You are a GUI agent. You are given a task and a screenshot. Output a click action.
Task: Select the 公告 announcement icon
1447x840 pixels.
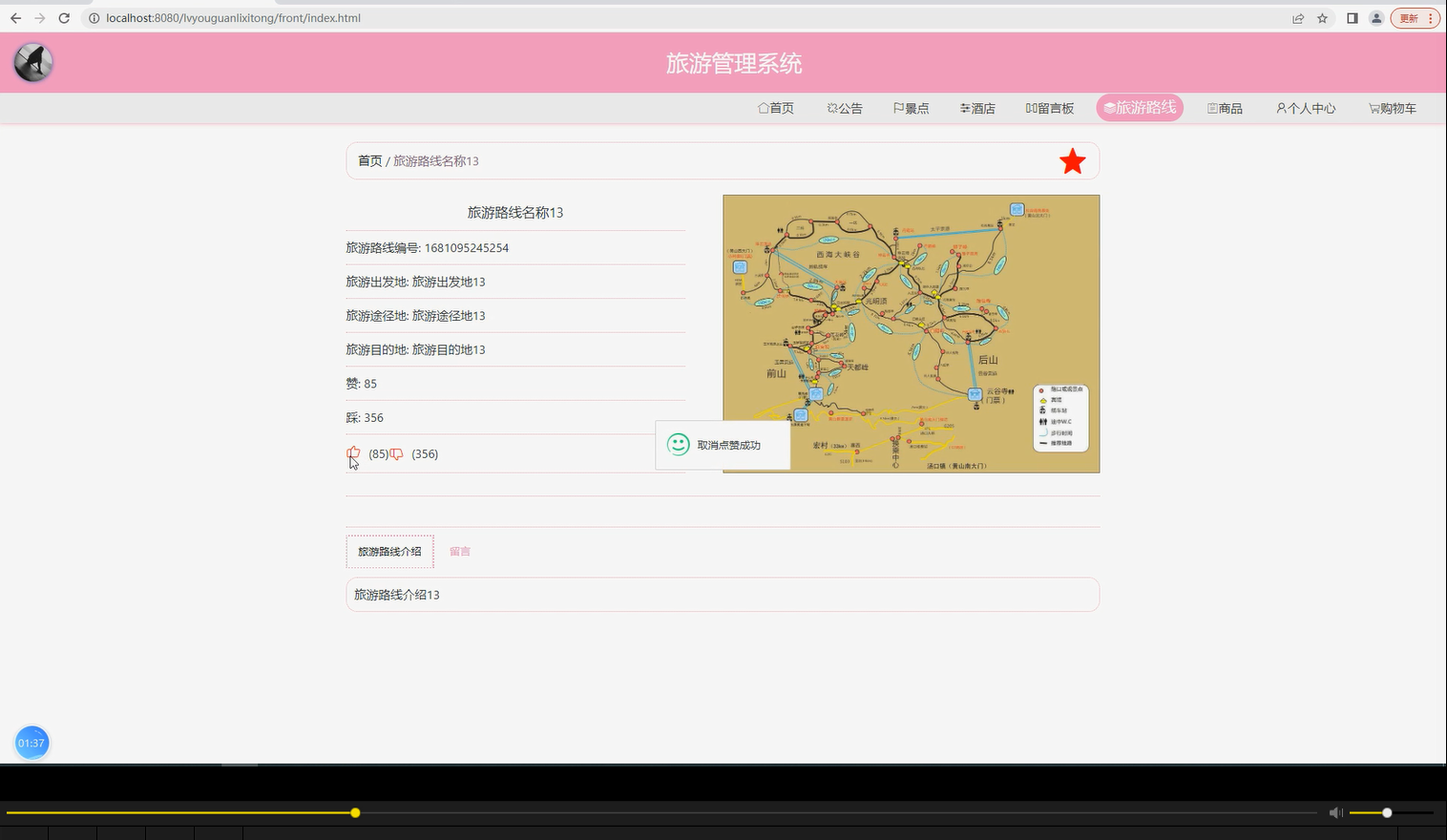click(830, 108)
